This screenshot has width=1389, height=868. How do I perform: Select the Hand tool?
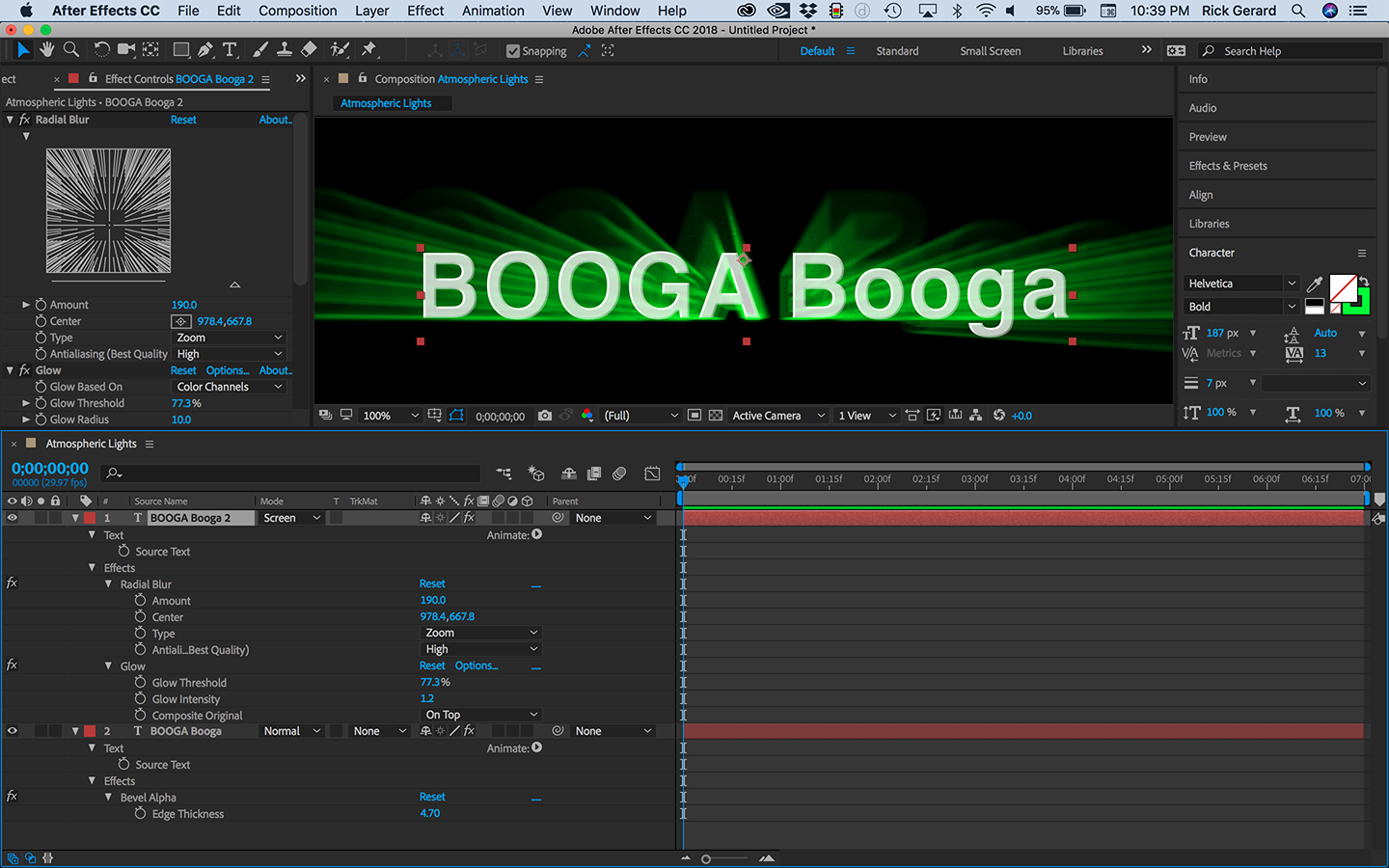point(46,49)
